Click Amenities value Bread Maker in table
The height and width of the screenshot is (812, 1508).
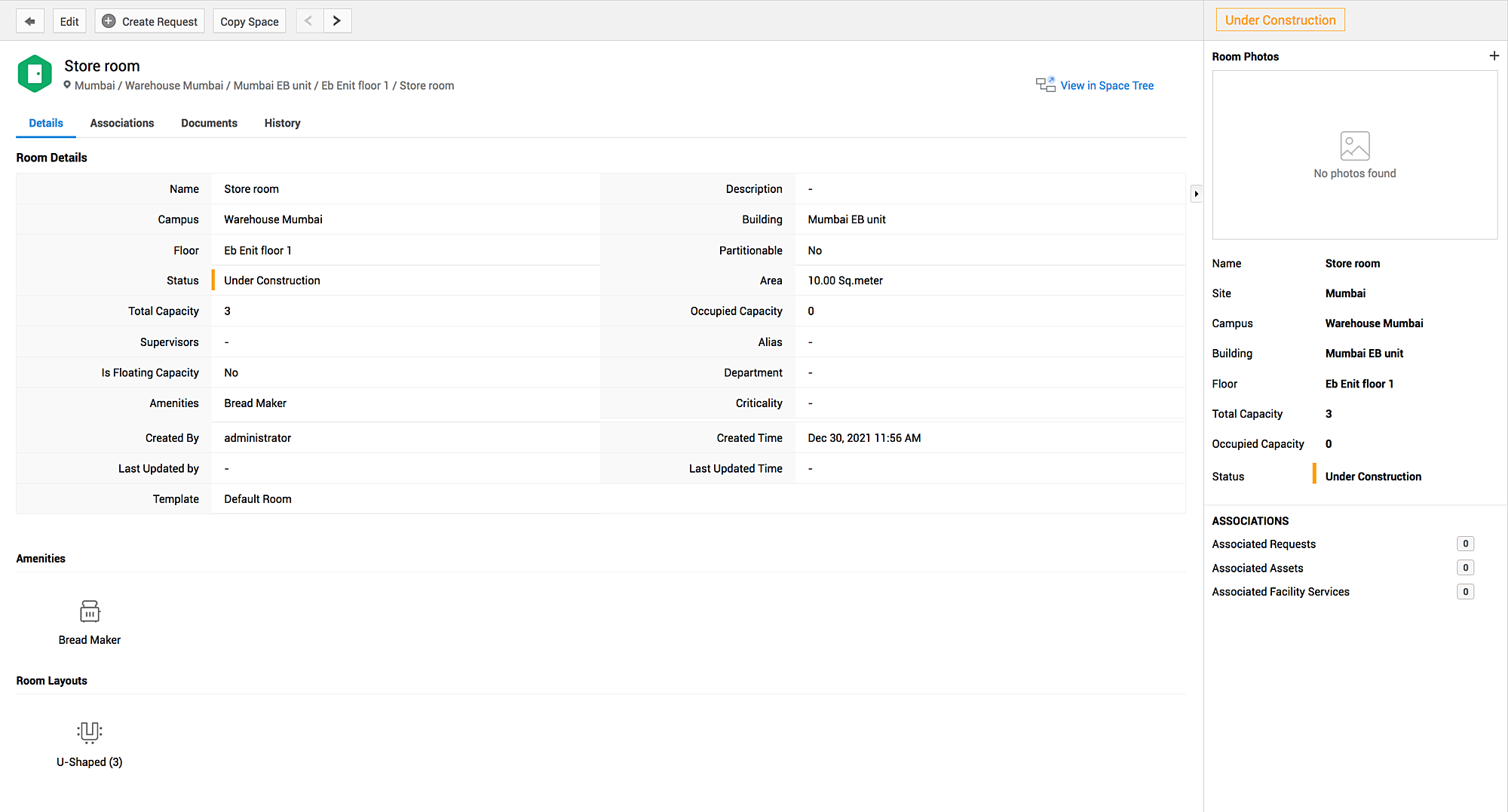pyautogui.click(x=255, y=403)
